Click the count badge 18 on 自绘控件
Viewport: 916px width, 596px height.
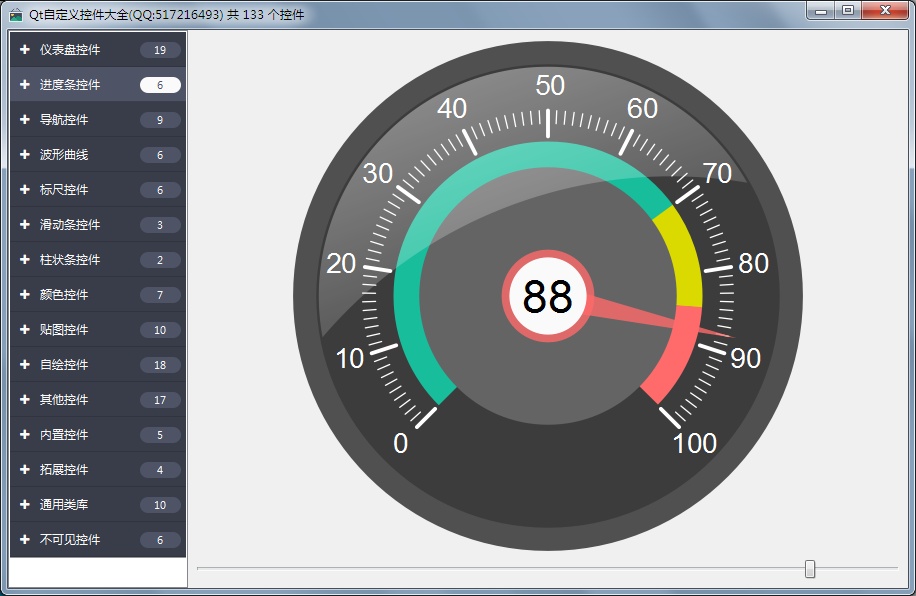(x=160, y=365)
